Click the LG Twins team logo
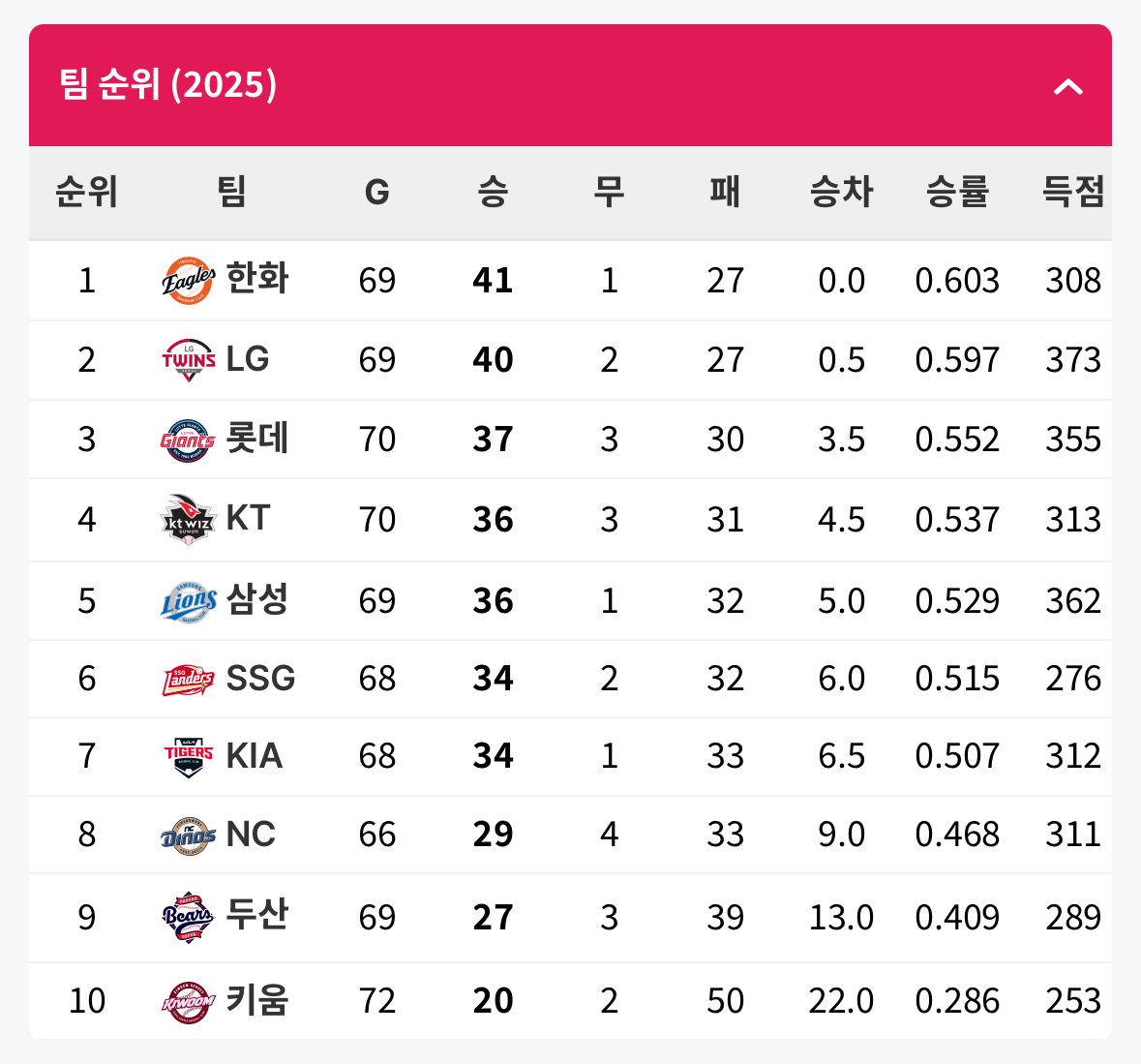 pyautogui.click(x=188, y=360)
